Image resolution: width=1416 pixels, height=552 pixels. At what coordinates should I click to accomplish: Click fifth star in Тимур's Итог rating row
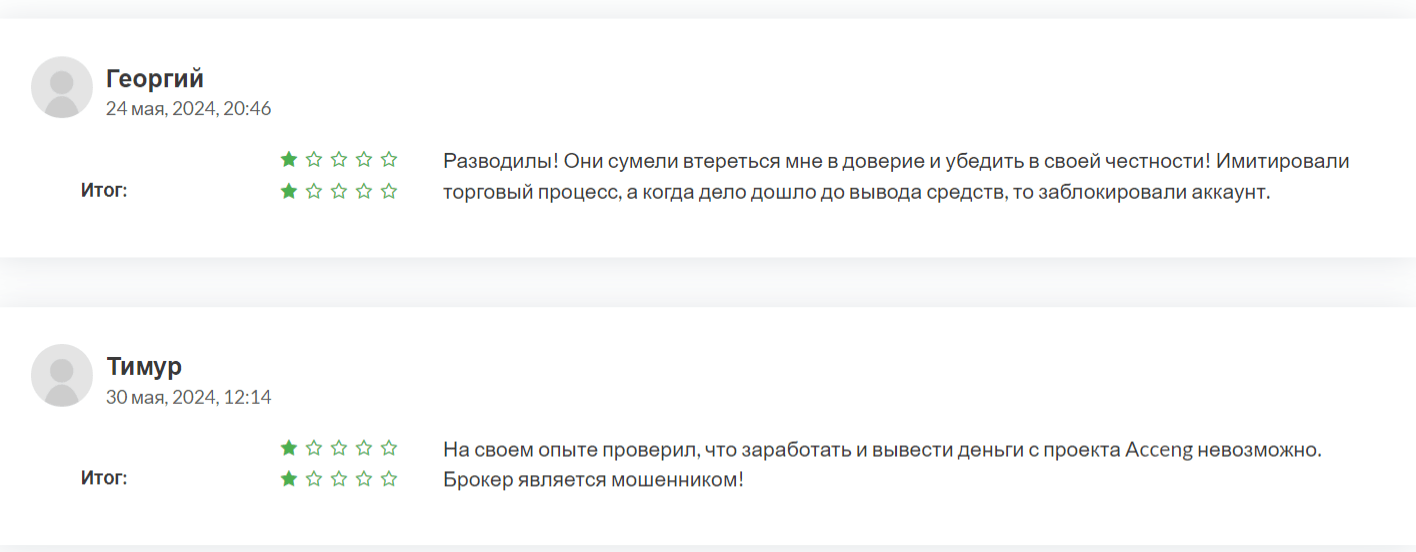click(389, 479)
